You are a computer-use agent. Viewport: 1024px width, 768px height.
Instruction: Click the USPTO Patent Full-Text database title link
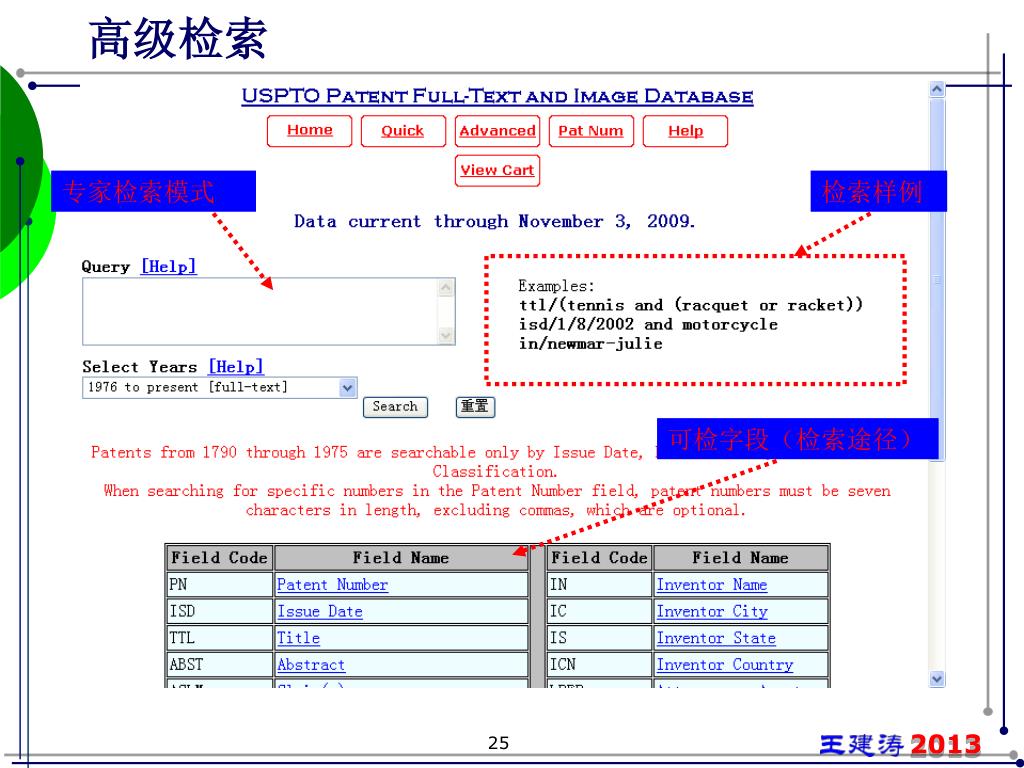(x=497, y=97)
